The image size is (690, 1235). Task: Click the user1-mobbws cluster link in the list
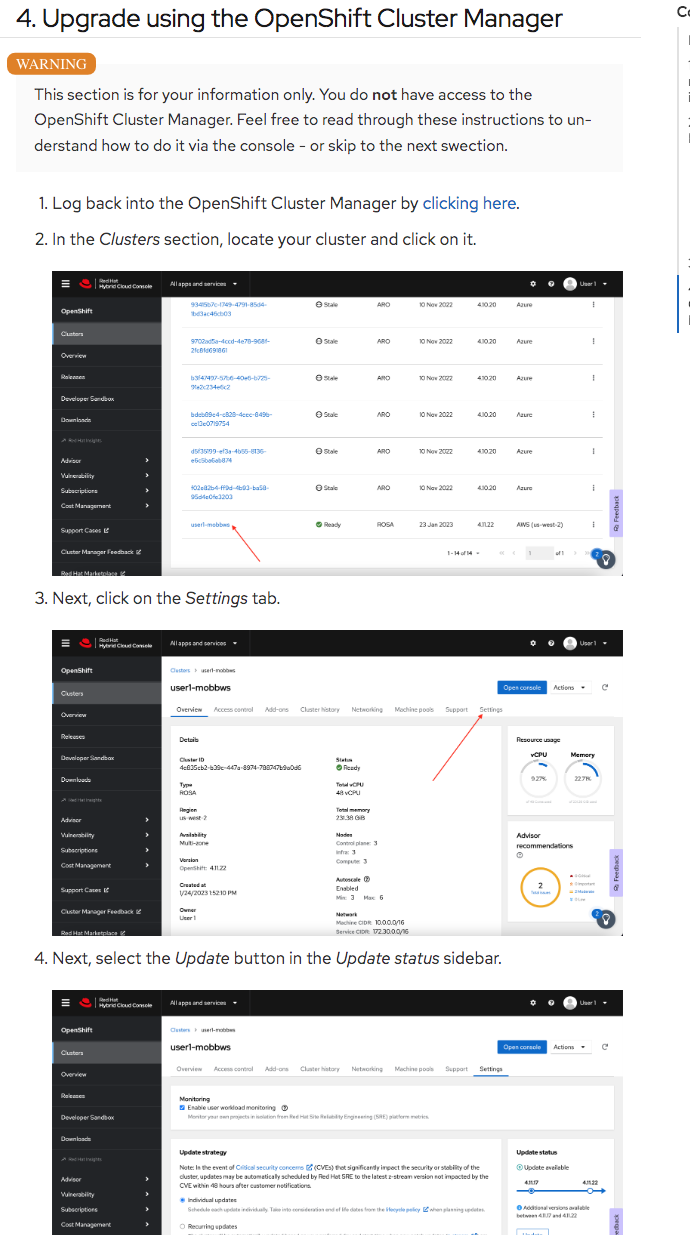point(210,524)
